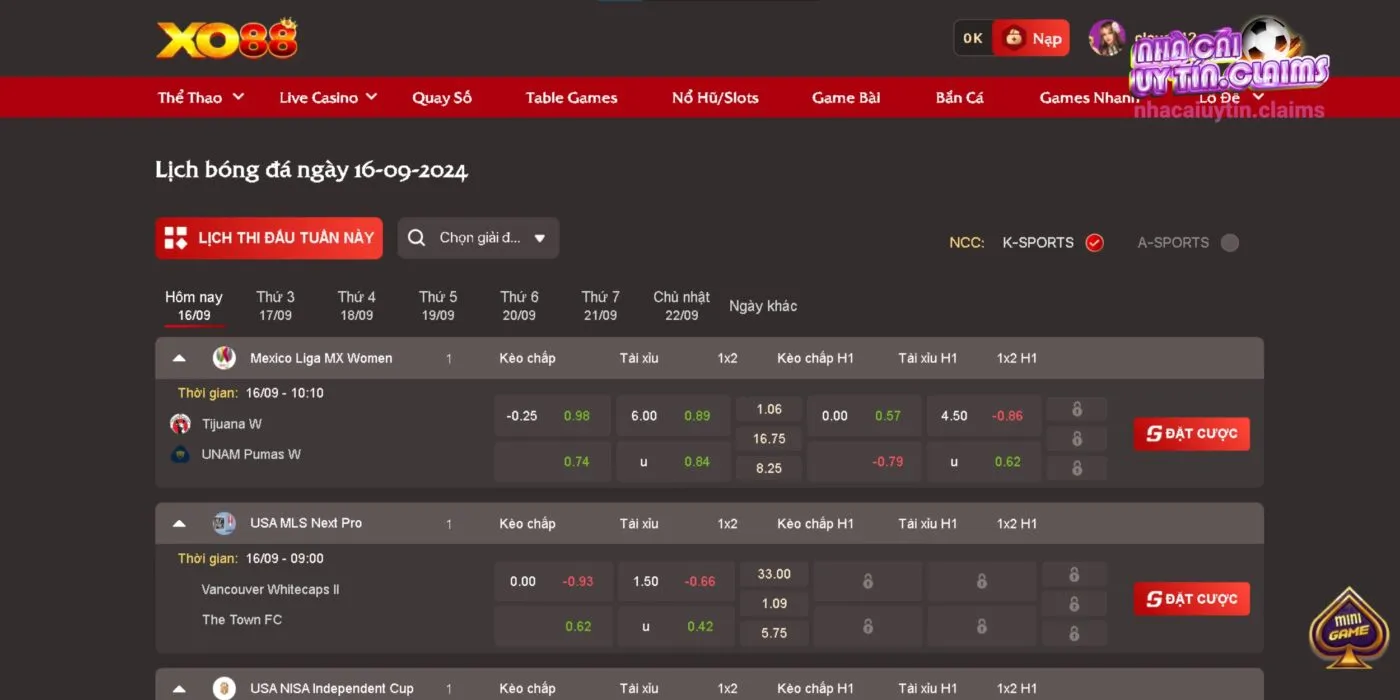Image resolution: width=1400 pixels, height=700 pixels.
Task: Switch to the Thứ 4 18/09 tab
Action: pos(357,305)
